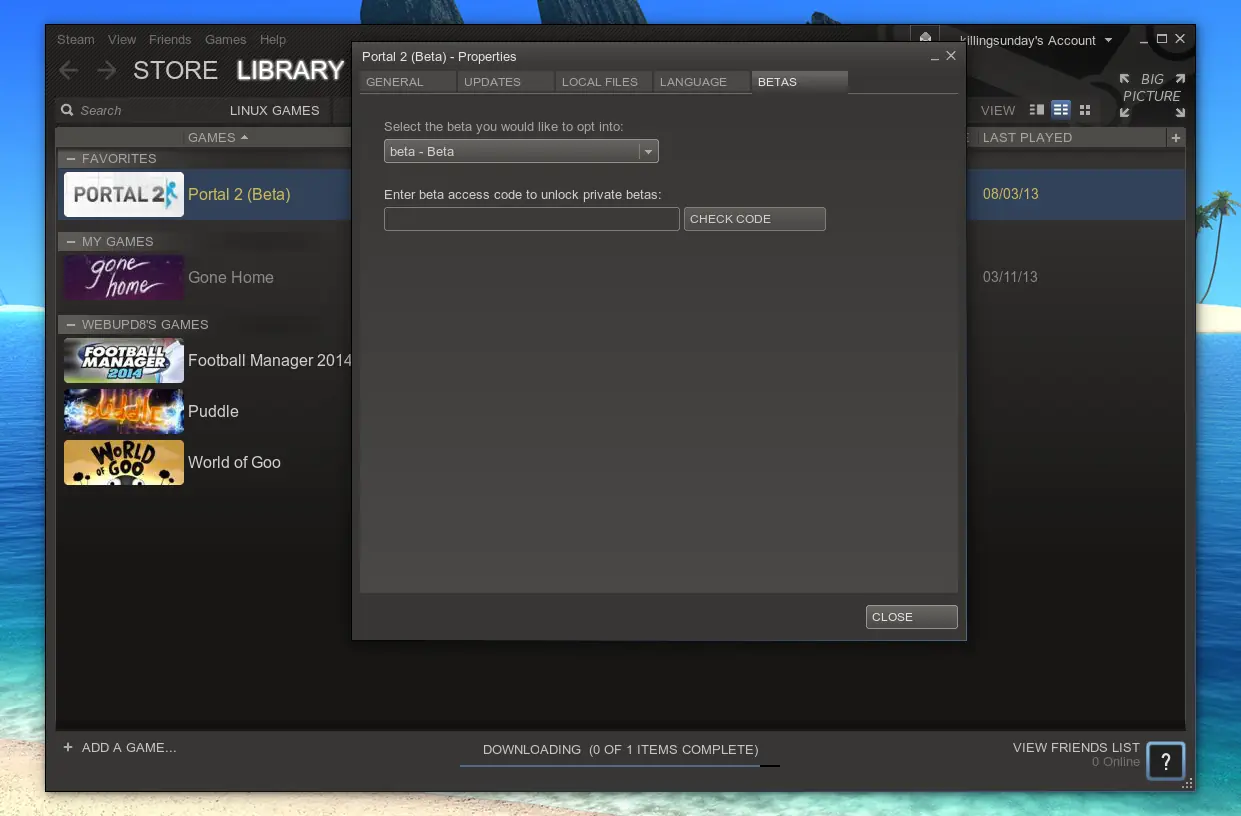Add a column with plus icon

pos(1176,138)
